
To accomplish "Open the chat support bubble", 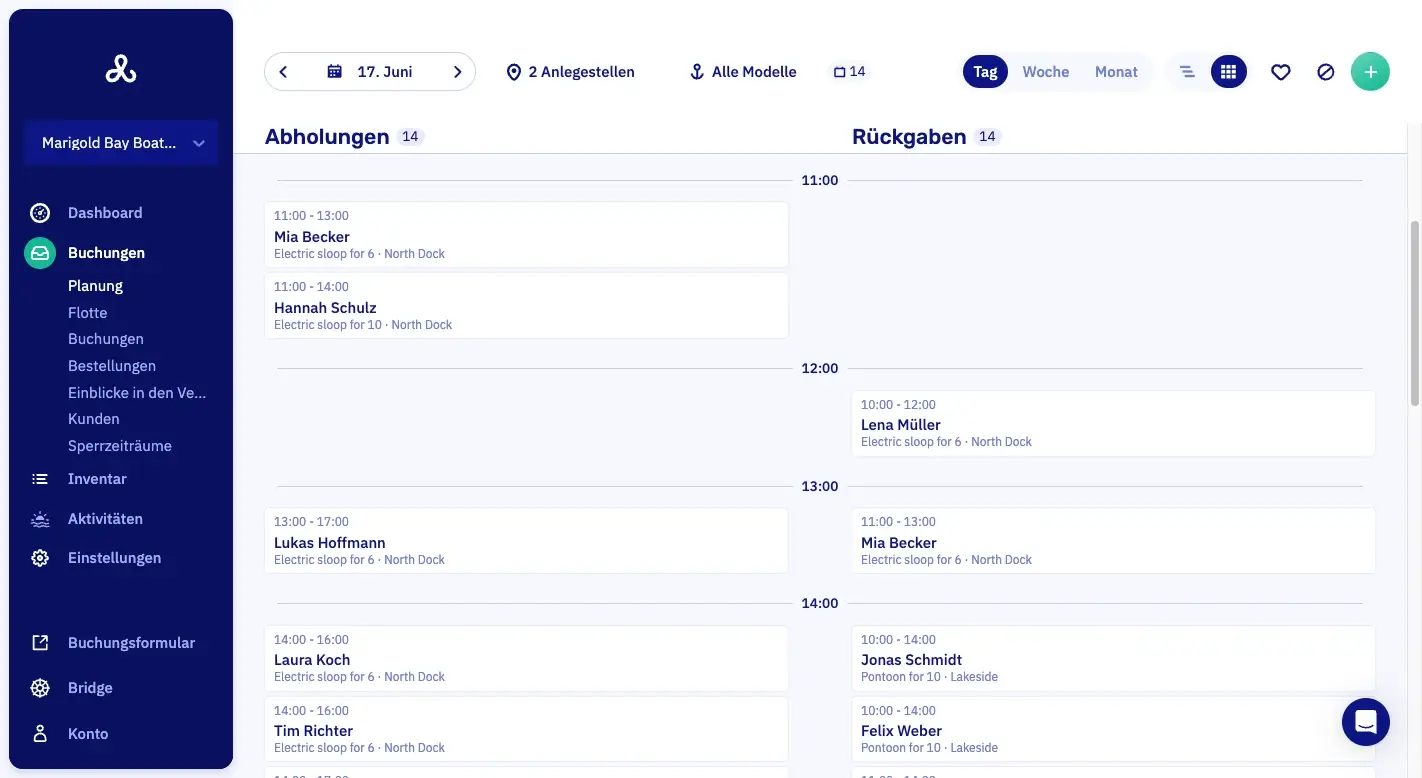I will 1366,722.
